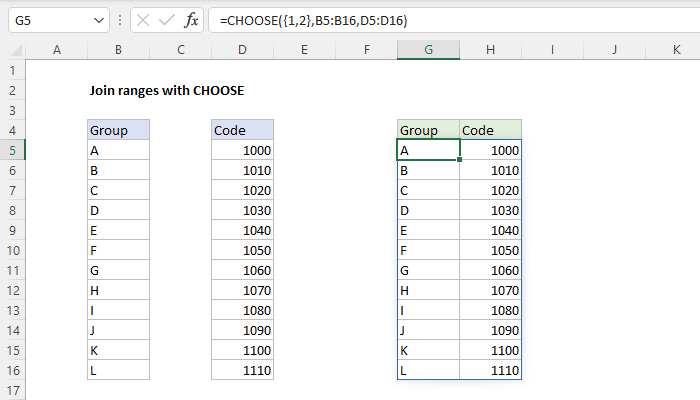Select cell with letter L in column G
Screen dimensions: 700x400
428,370
